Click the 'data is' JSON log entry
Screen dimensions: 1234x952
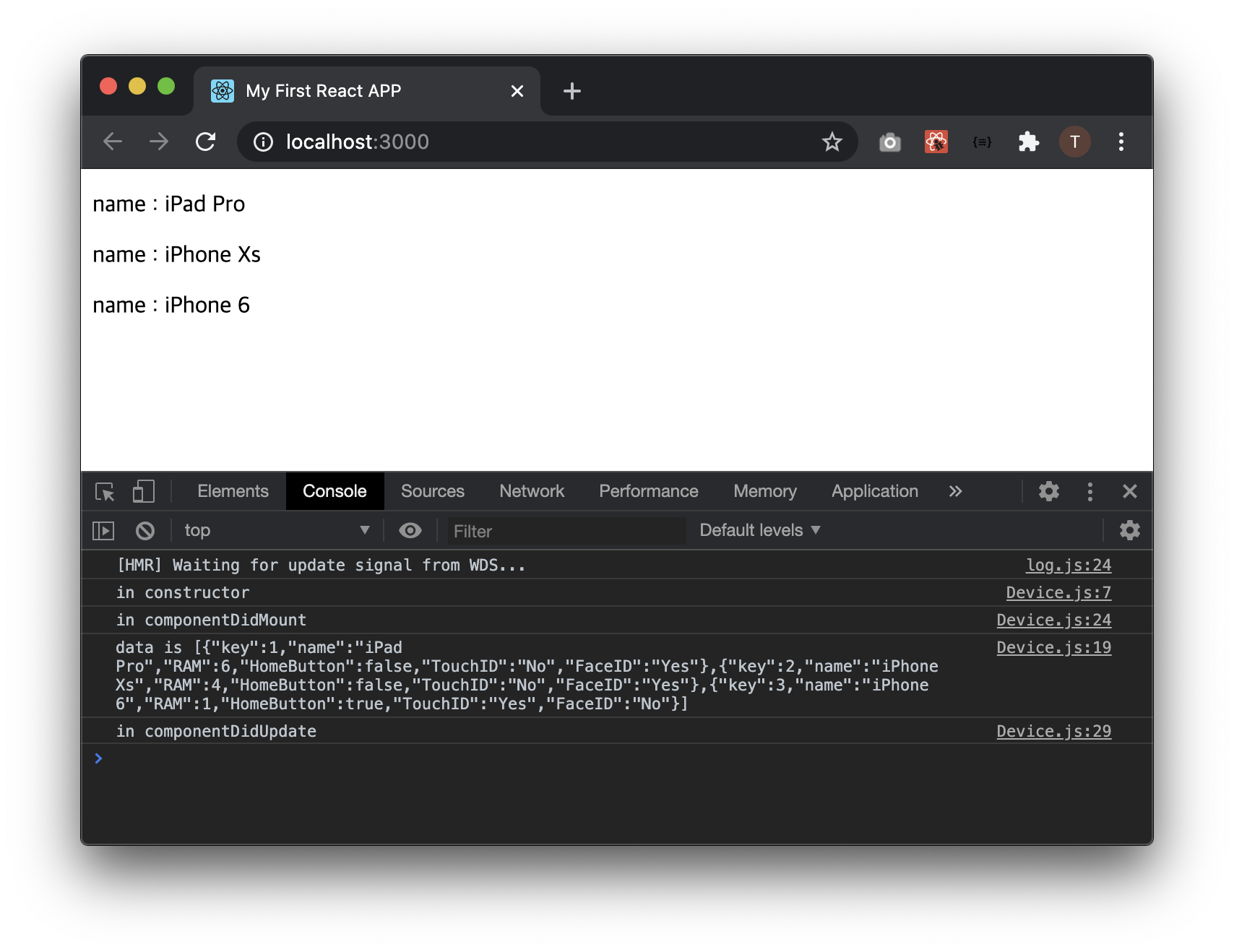coord(527,675)
